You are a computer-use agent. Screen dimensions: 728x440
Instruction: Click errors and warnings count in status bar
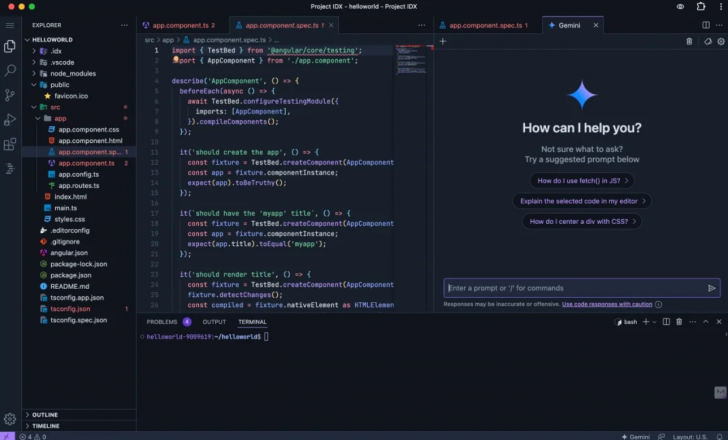pos(32,436)
